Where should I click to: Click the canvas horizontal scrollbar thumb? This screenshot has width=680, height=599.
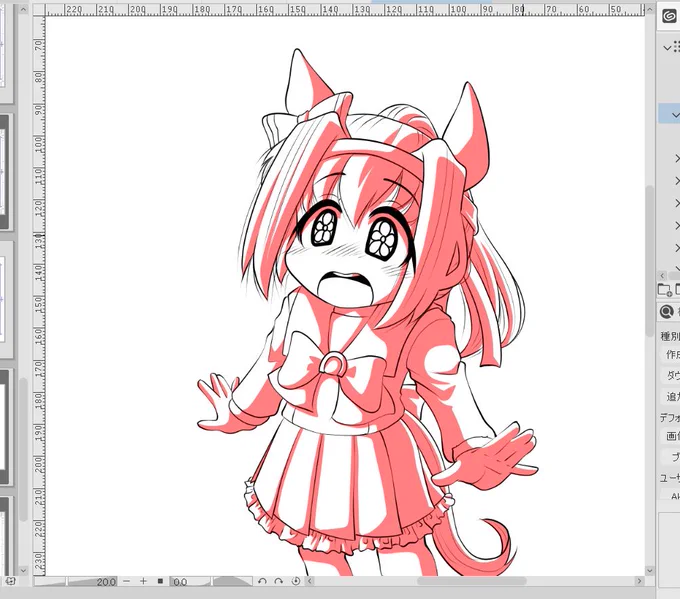coord(472,581)
